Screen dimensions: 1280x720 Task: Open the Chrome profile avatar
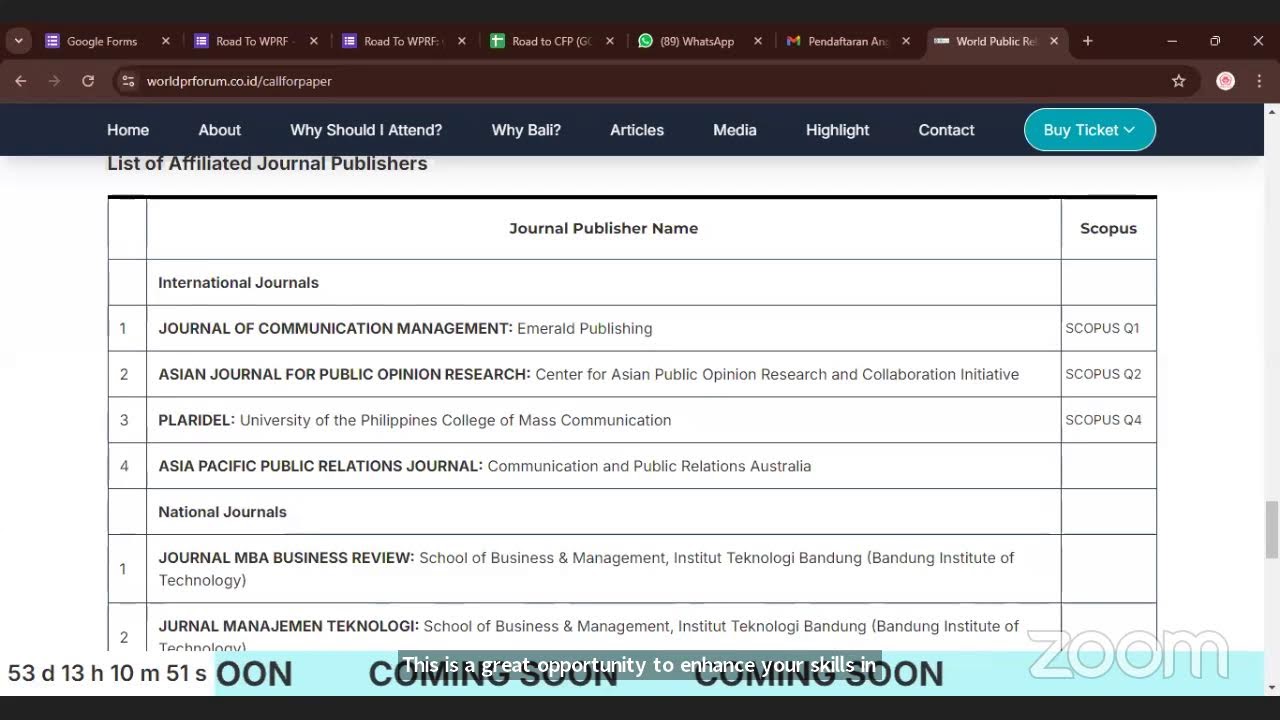point(1225,81)
